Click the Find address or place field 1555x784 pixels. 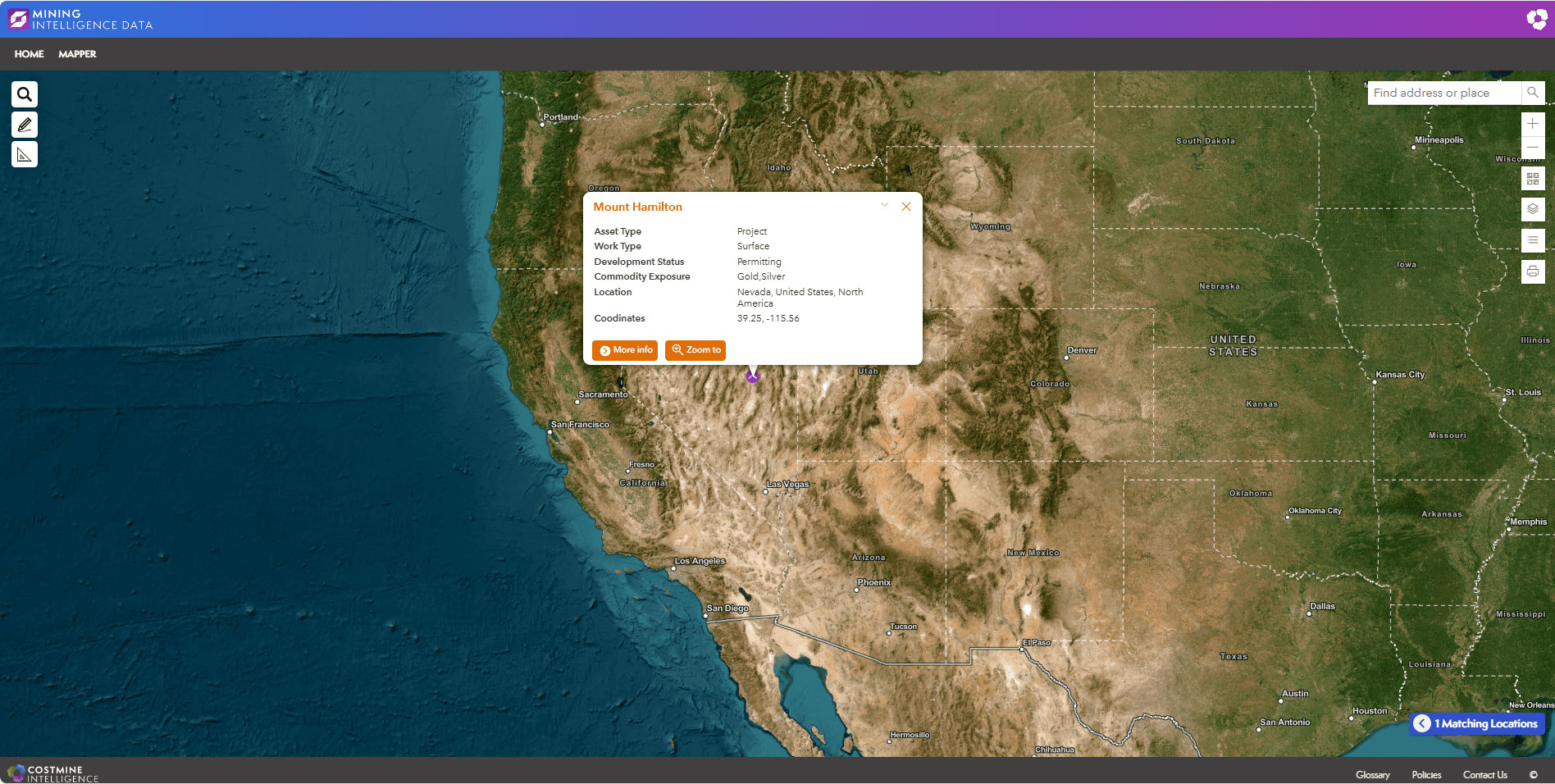(x=1443, y=93)
